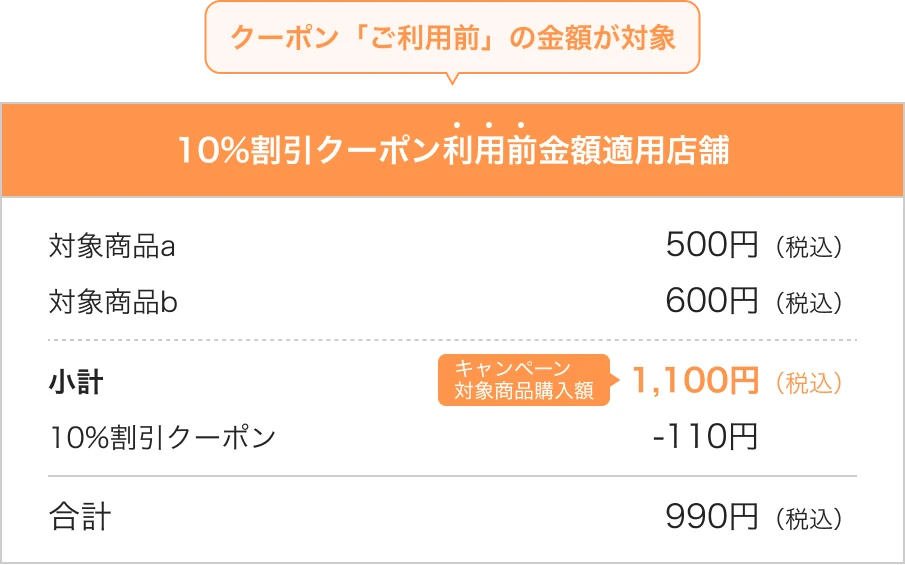The image size is (905, 565).
Task: Click the dotted divider line above 小計
Action: click(452, 341)
